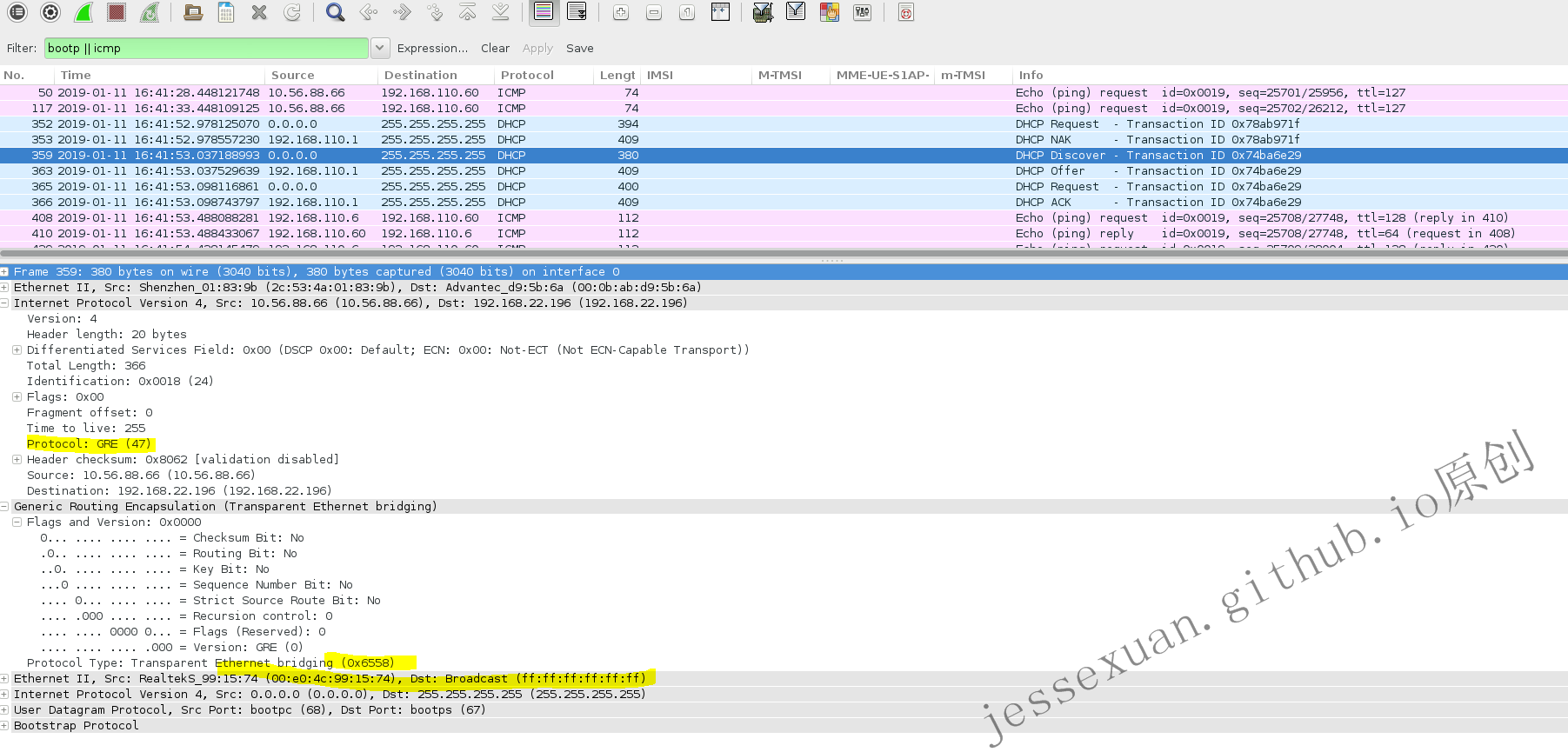This screenshot has height=752, width=1568.
Task: Select packet 366 DHCP ACK row
Action: [784, 203]
